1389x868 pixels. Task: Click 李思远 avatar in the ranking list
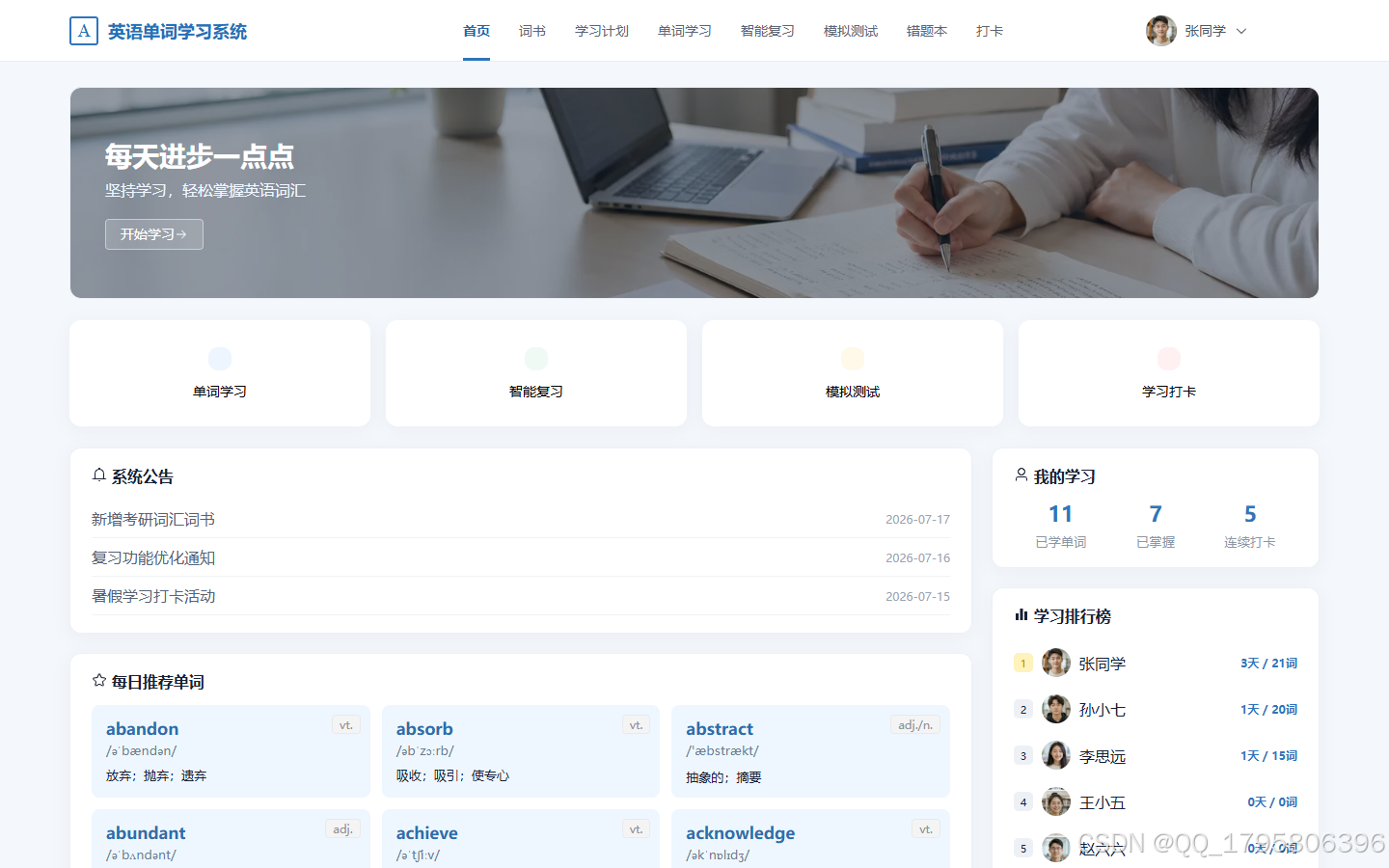click(x=1056, y=755)
